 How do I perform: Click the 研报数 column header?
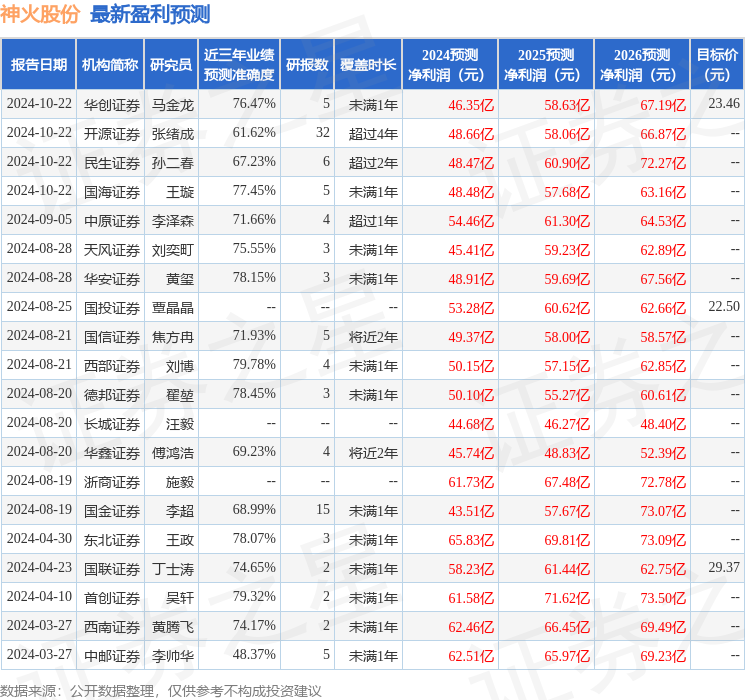(x=307, y=64)
